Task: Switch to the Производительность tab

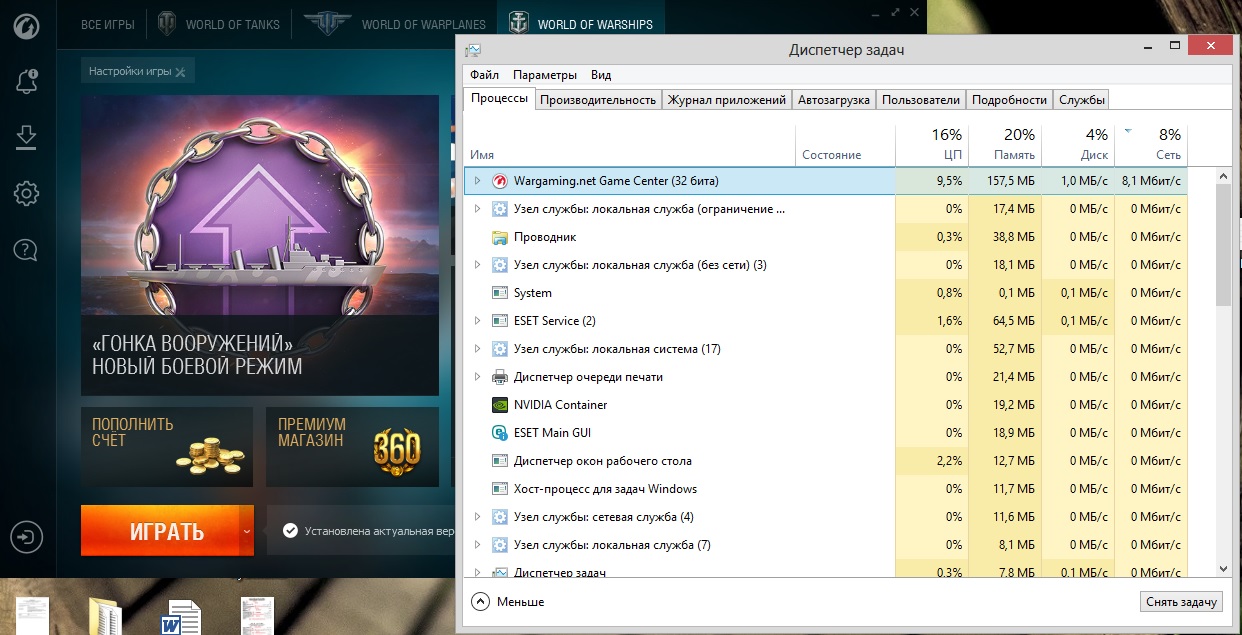Action: (x=598, y=100)
